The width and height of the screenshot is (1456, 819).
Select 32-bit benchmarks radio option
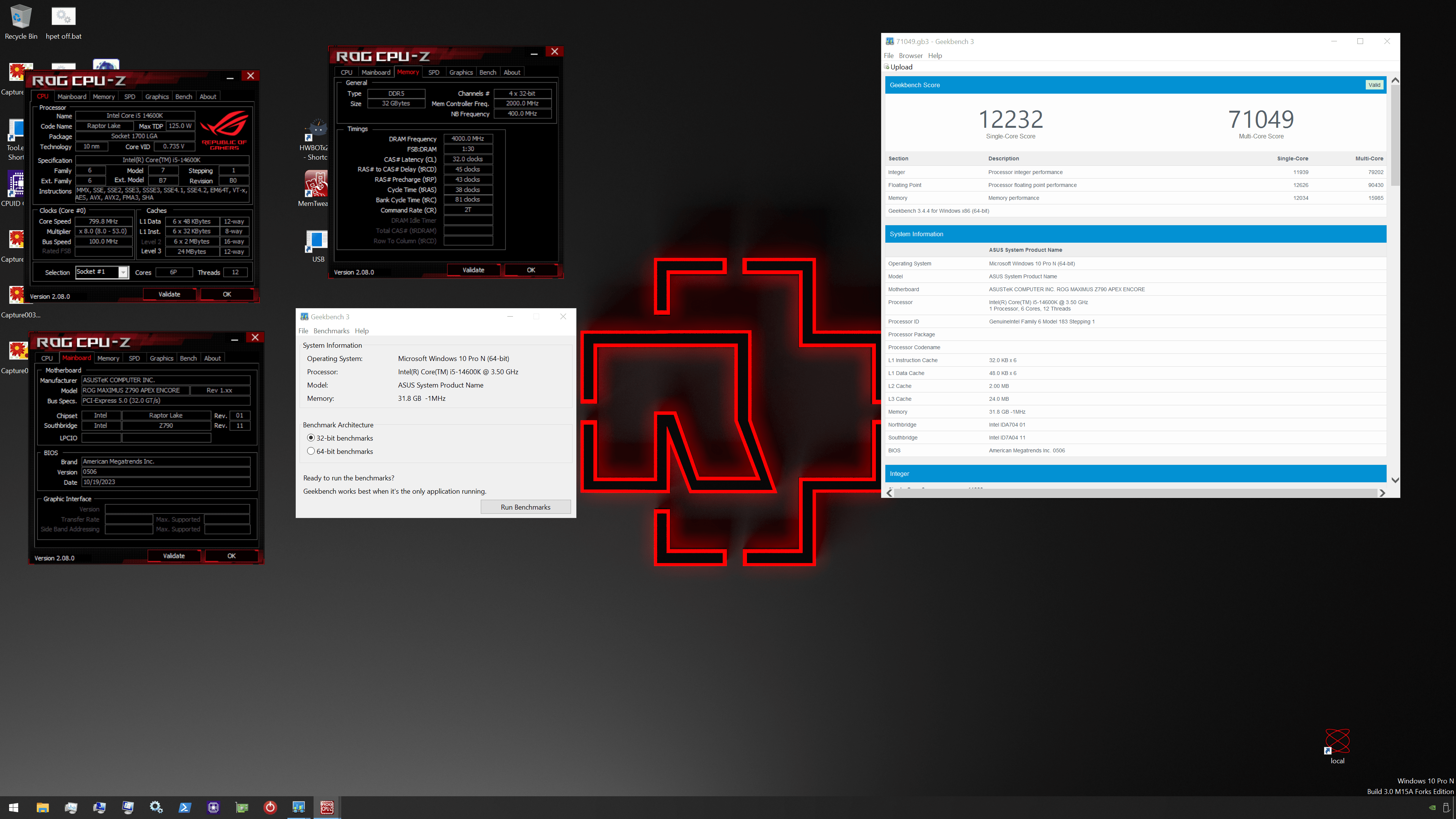[x=340, y=438]
